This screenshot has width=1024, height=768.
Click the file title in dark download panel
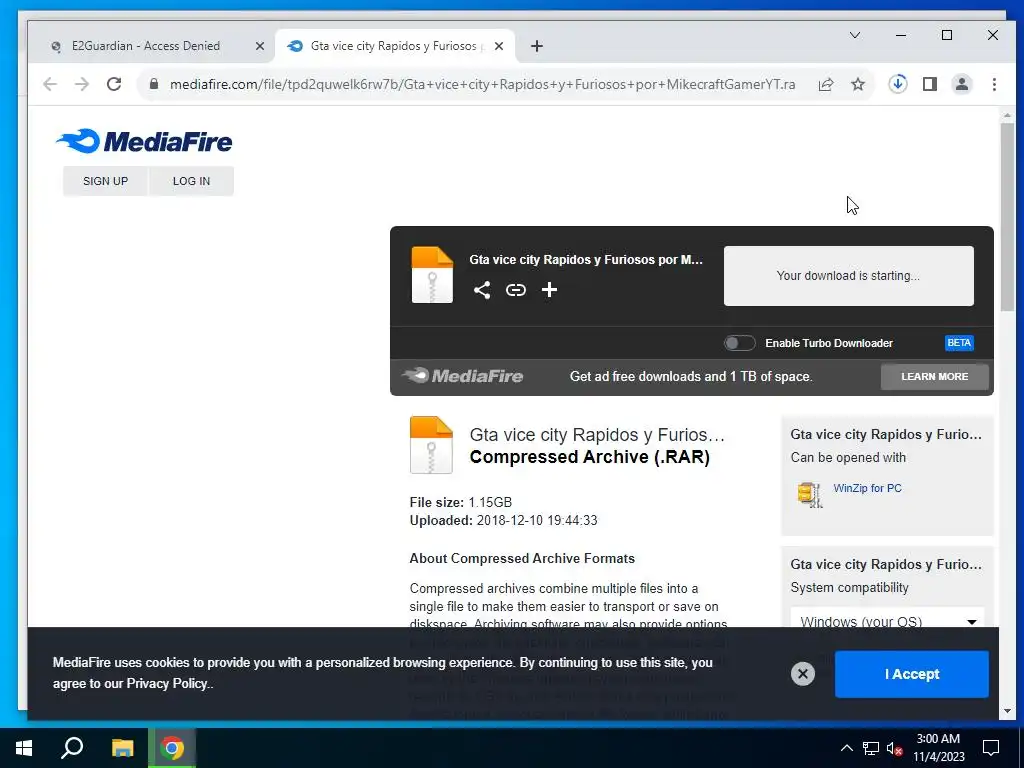click(x=586, y=259)
